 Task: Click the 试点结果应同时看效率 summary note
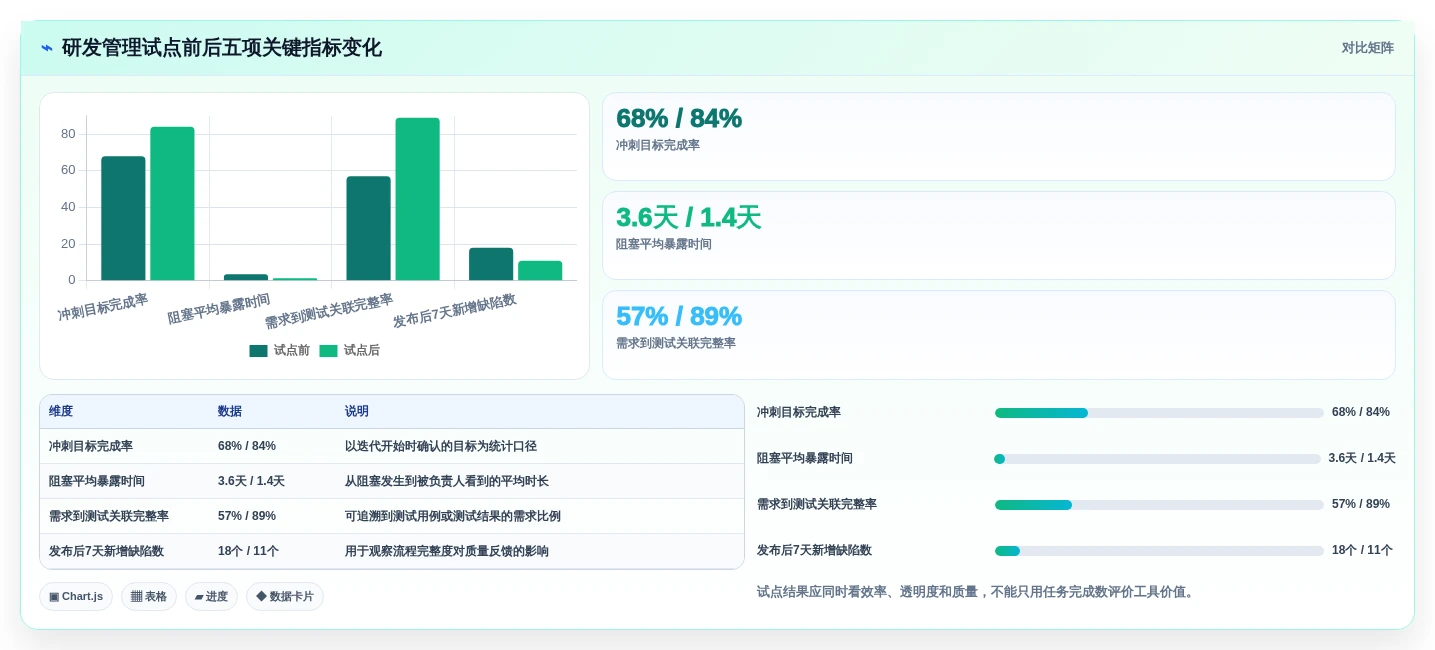click(x=977, y=592)
